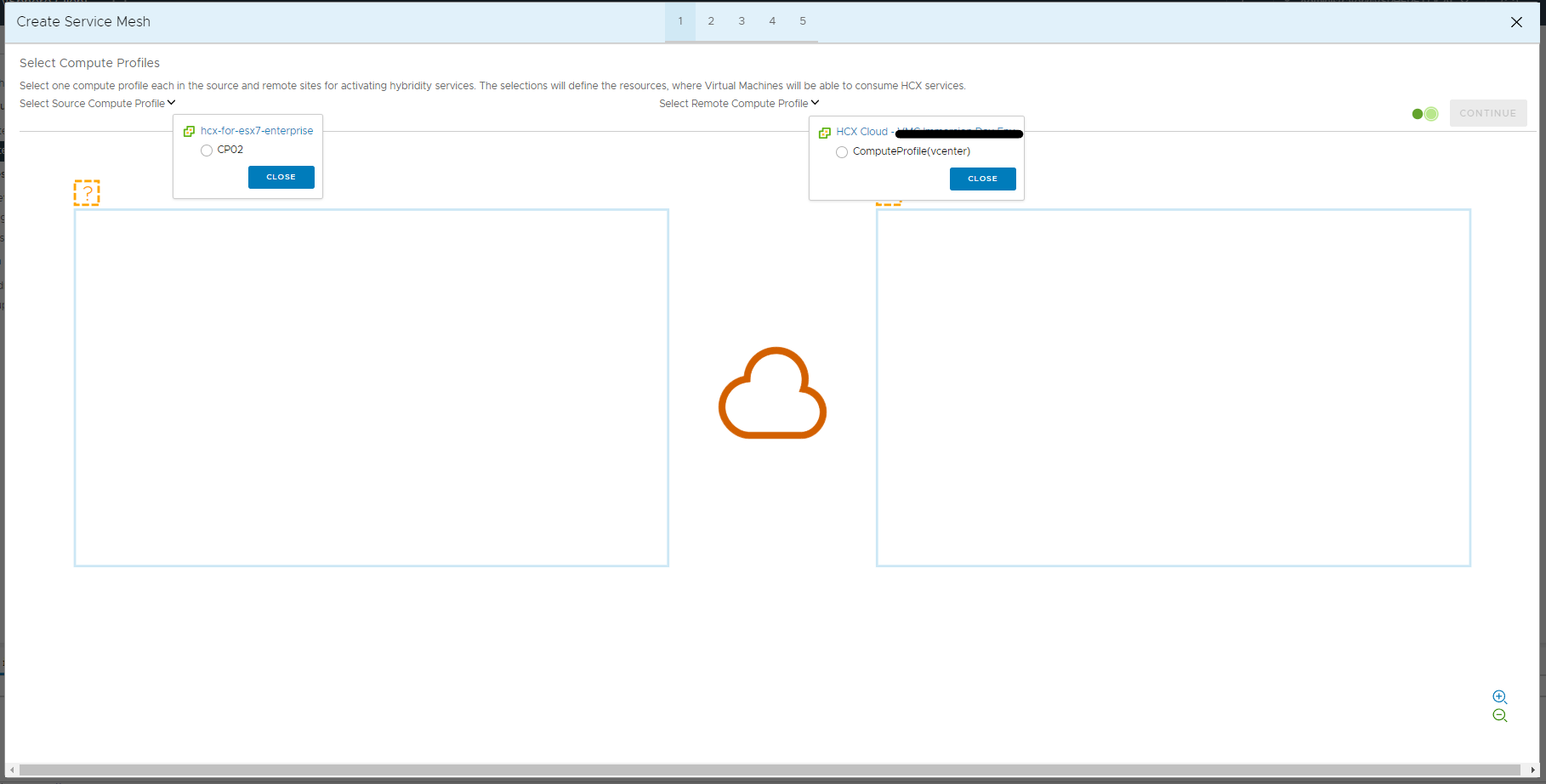Go to wizard step 4

772,21
